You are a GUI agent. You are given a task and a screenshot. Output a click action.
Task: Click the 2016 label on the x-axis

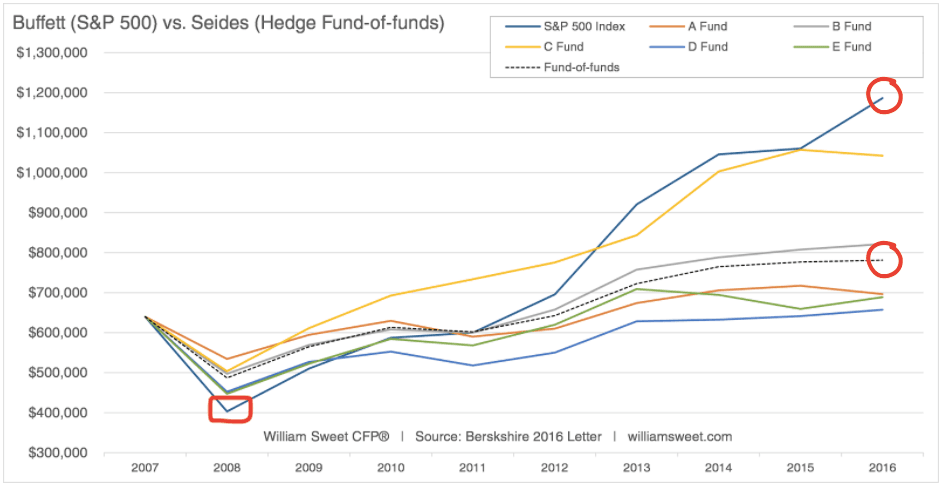pos(881,467)
